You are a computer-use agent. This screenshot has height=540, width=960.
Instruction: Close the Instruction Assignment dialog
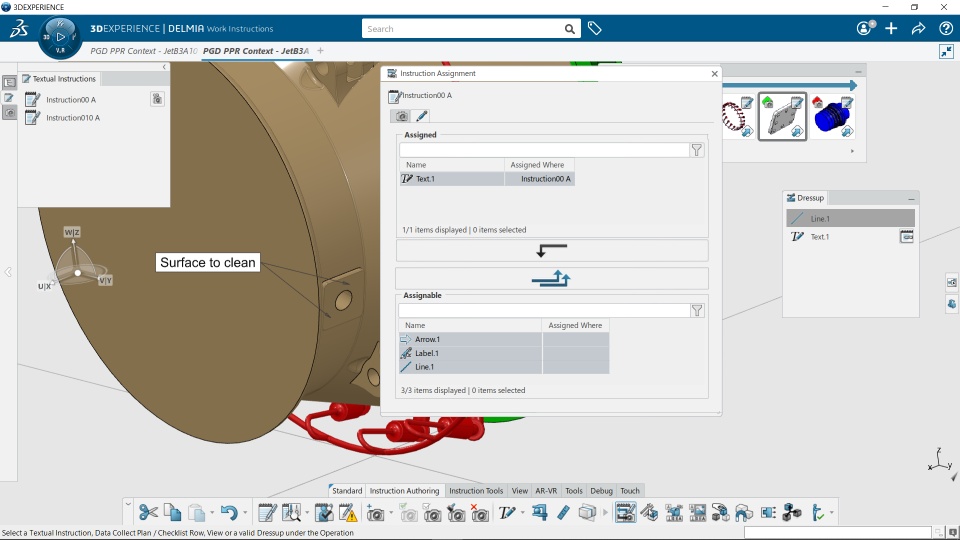click(714, 73)
